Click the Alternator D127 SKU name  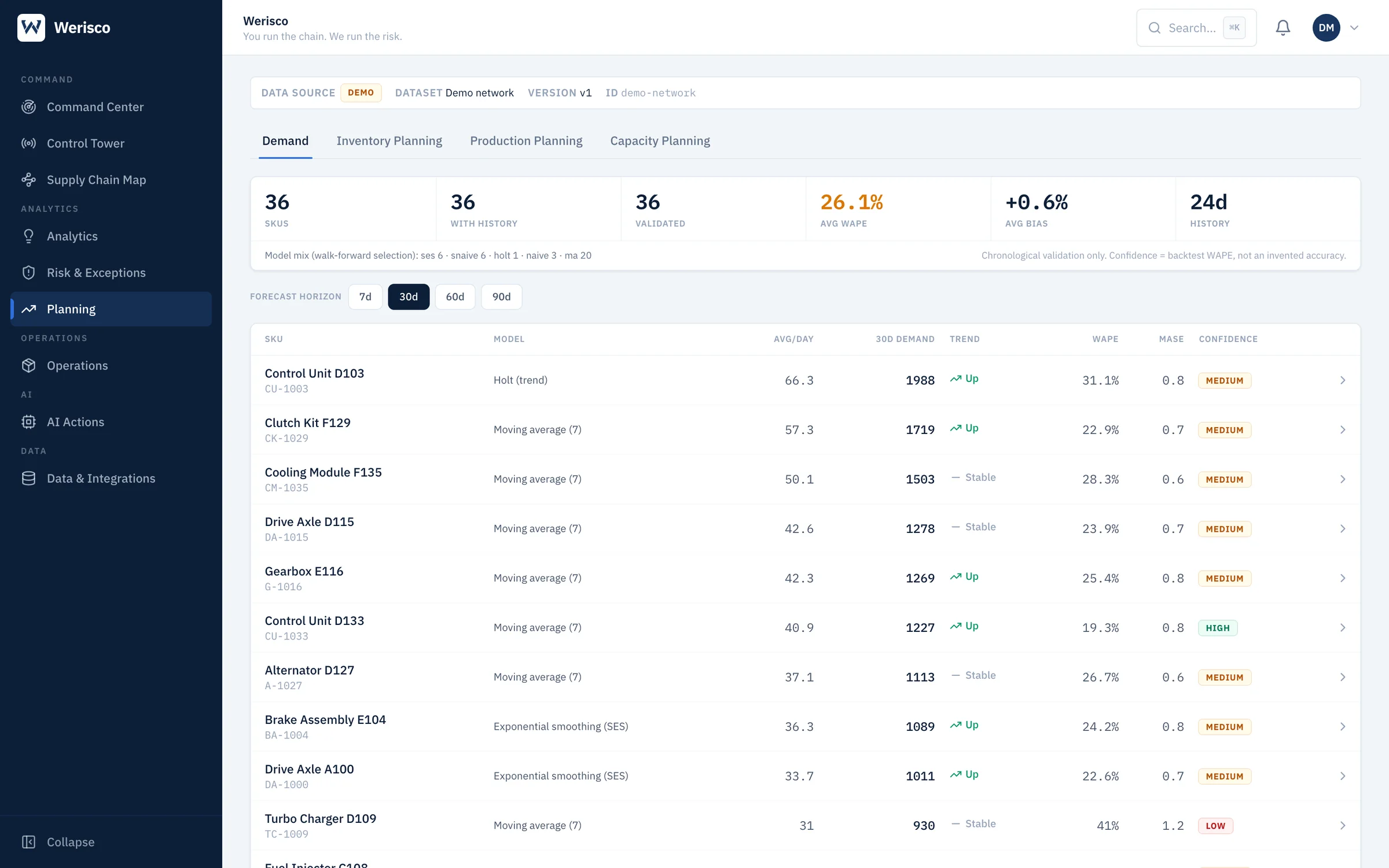(x=309, y=670)
